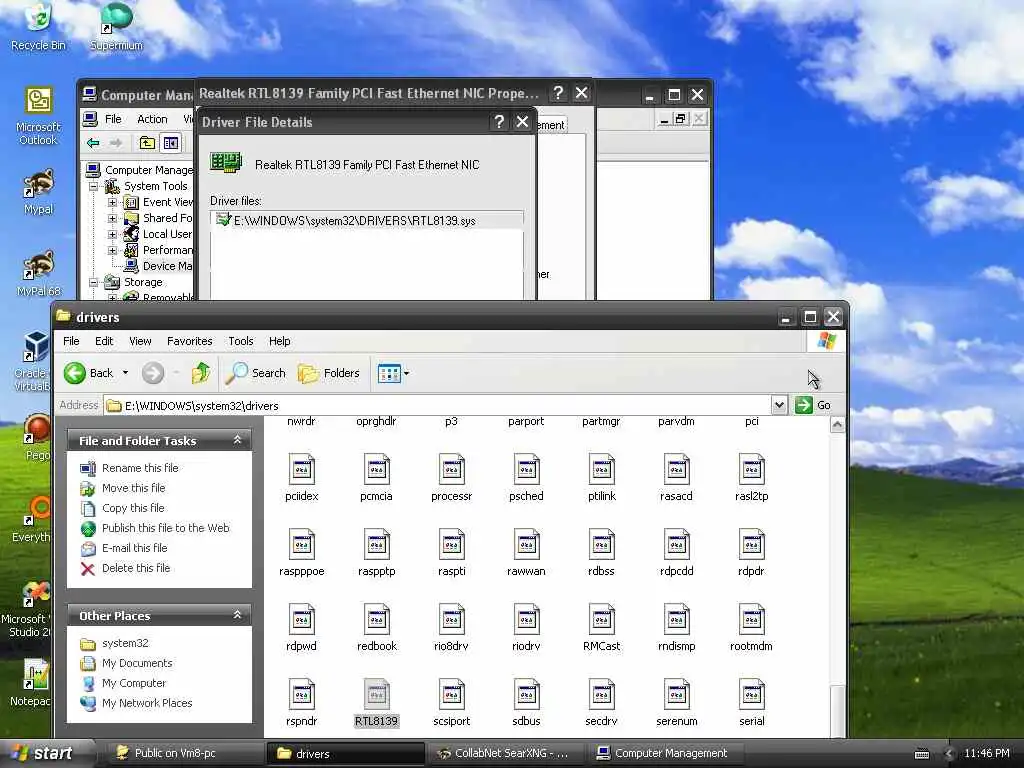Collapse the Storage tree node
The width and height of the screenshot is (1024, 768).
93,282
